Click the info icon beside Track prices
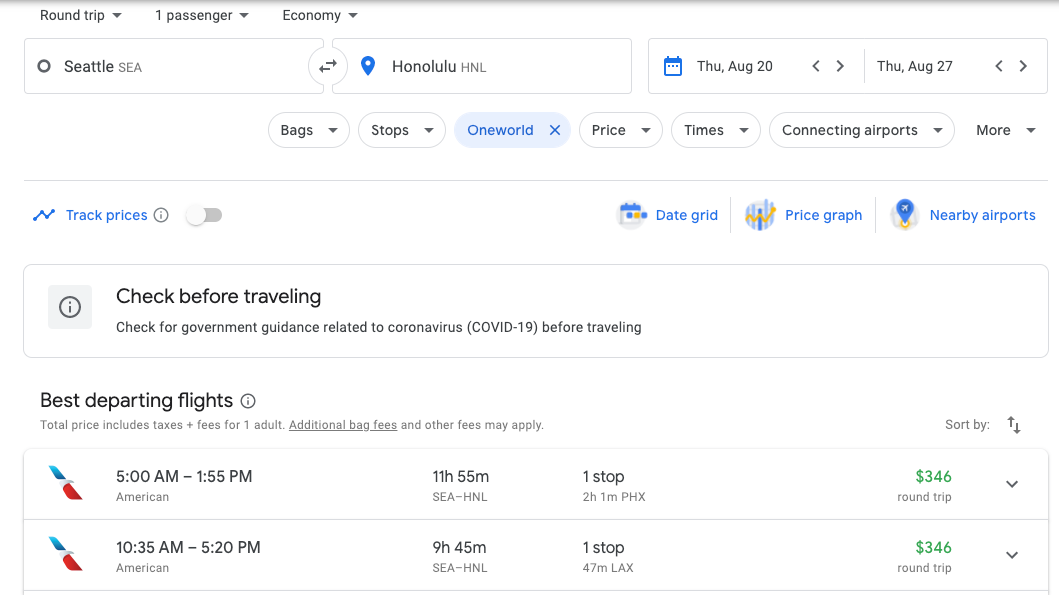Viewport: 1059px width, 595px height. [161, 215]
